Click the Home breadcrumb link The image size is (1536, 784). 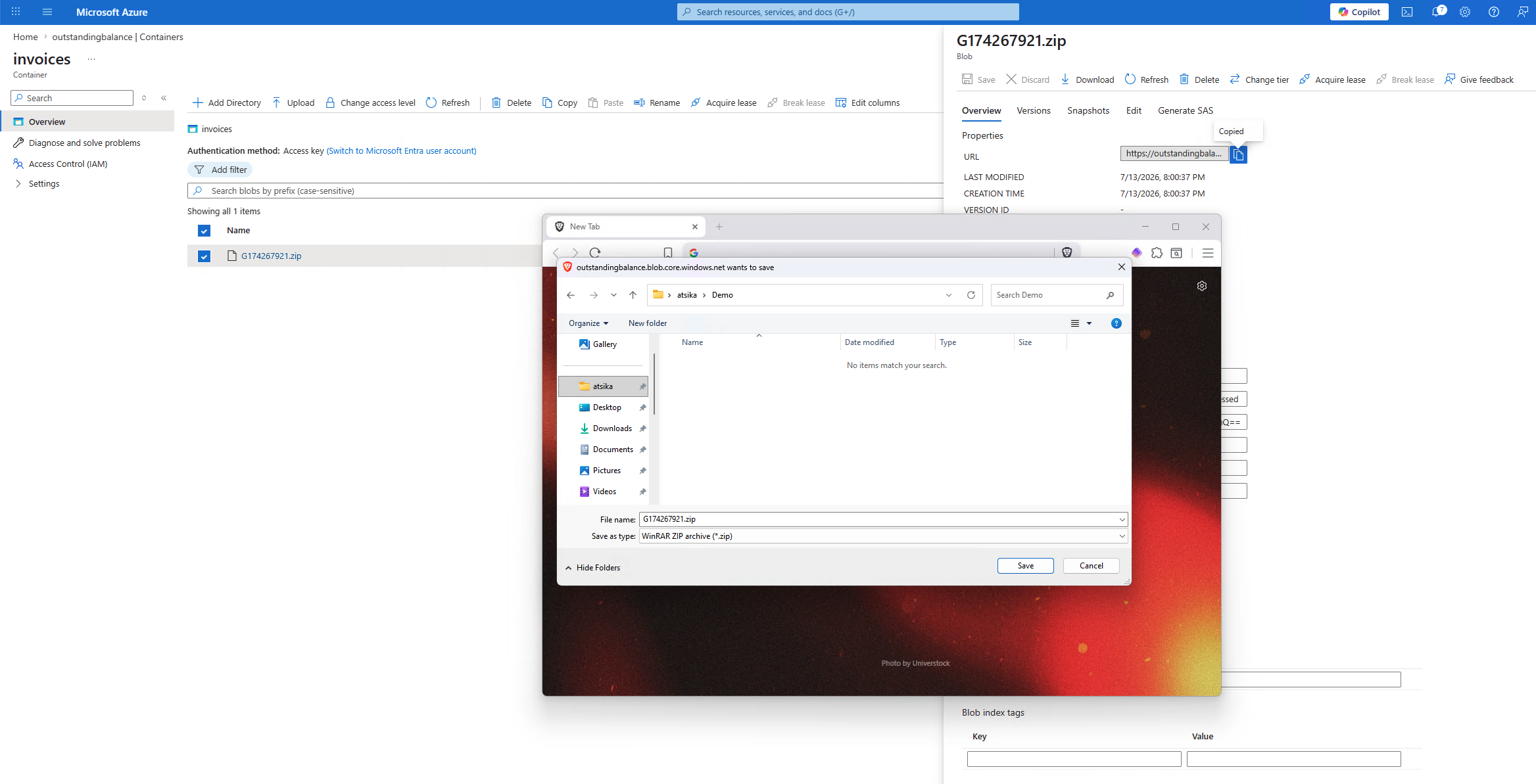tap(26, 37)
